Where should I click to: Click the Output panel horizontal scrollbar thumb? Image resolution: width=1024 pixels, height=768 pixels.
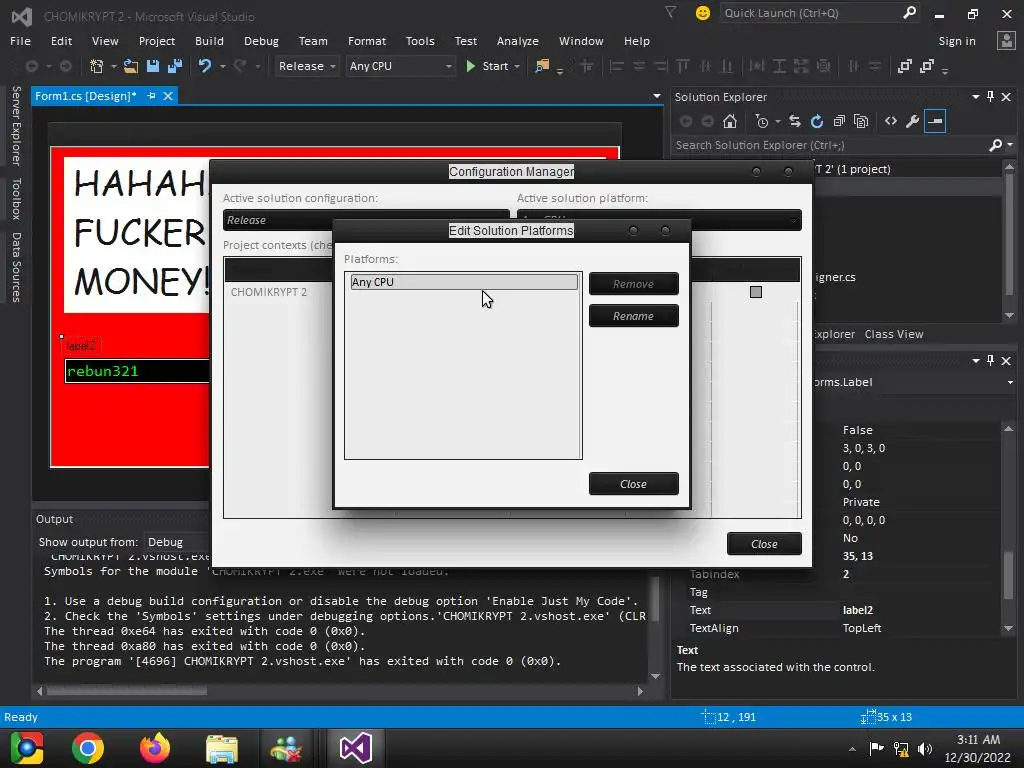pos(127,690)
